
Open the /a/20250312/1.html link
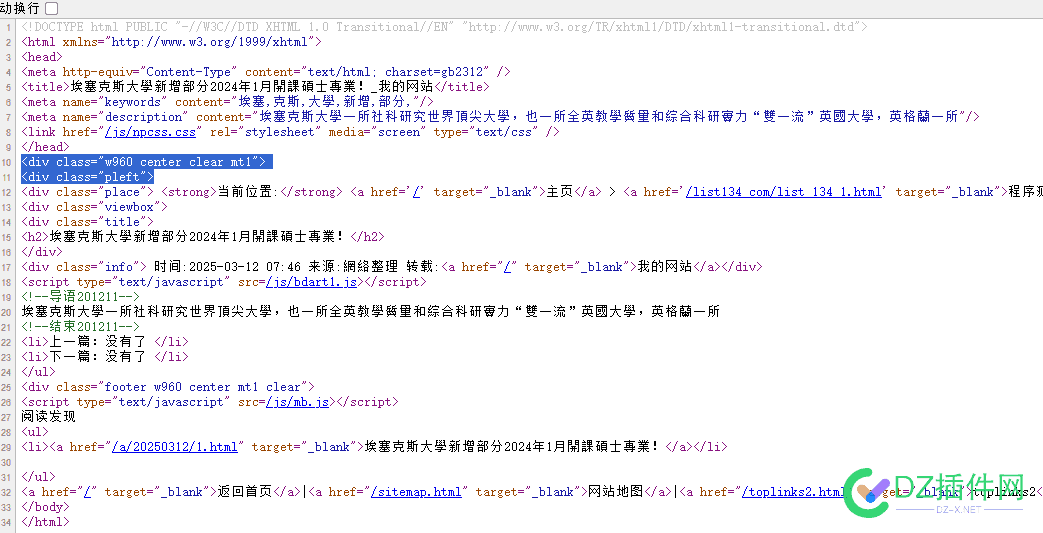[x=174, y=446]
